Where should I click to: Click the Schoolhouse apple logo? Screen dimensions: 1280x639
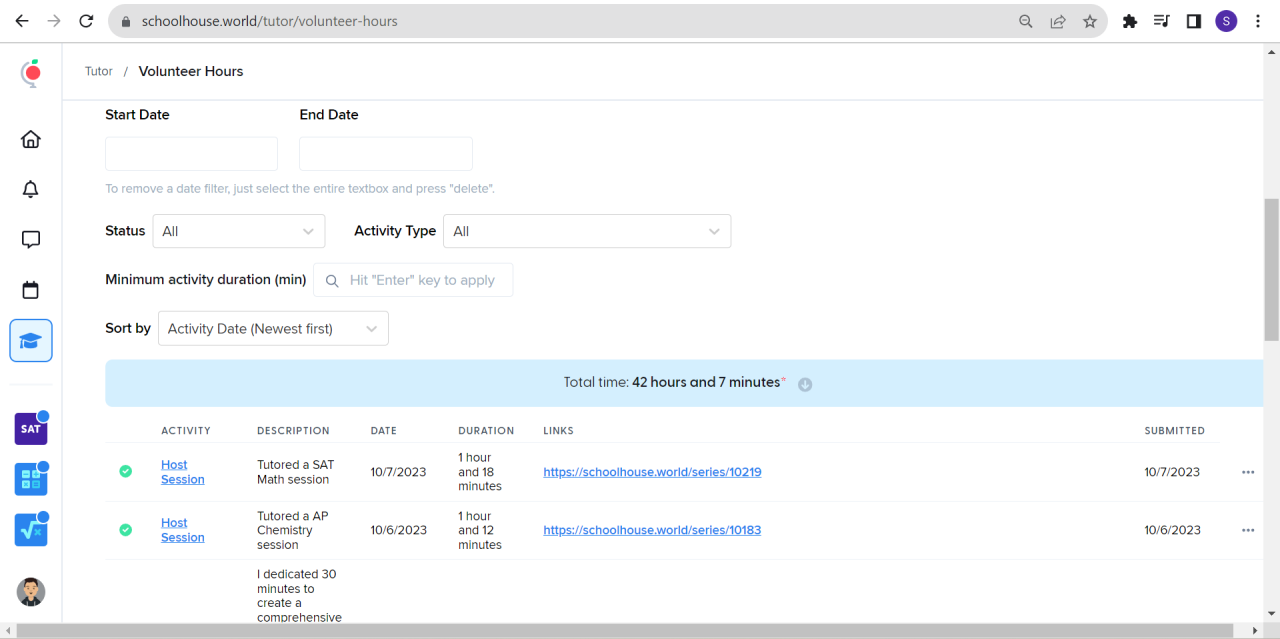[31, 73]
